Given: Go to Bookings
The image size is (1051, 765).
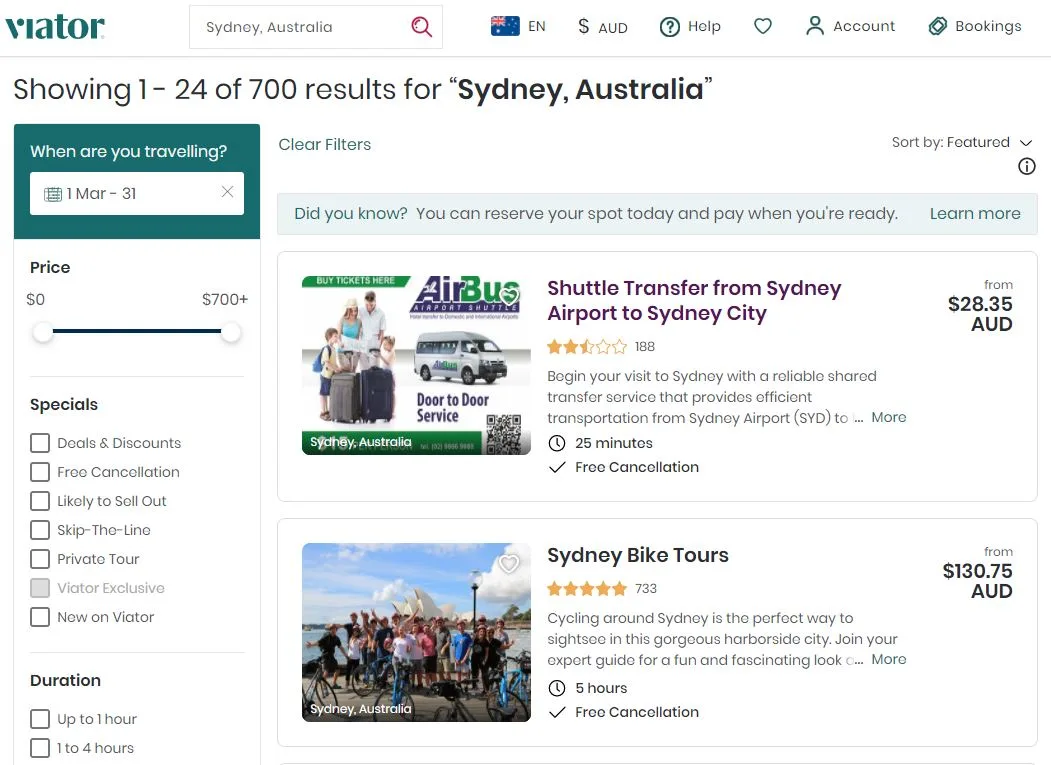Looking at the screenshot, I should (x=974, y=27).
